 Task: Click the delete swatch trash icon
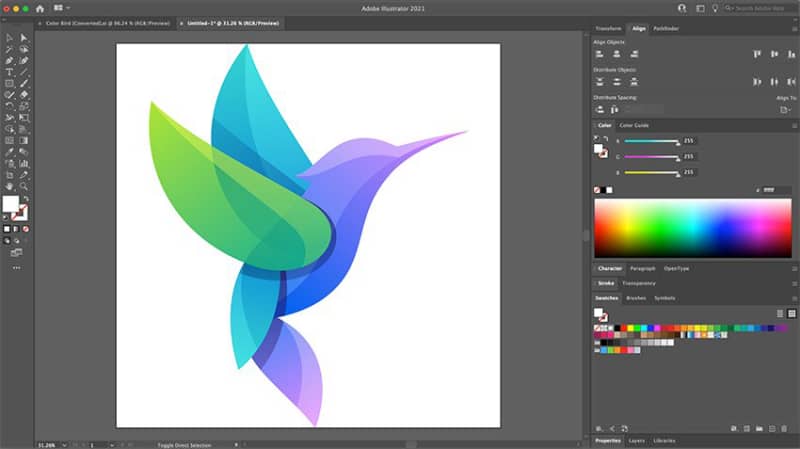tap(784, 429)
